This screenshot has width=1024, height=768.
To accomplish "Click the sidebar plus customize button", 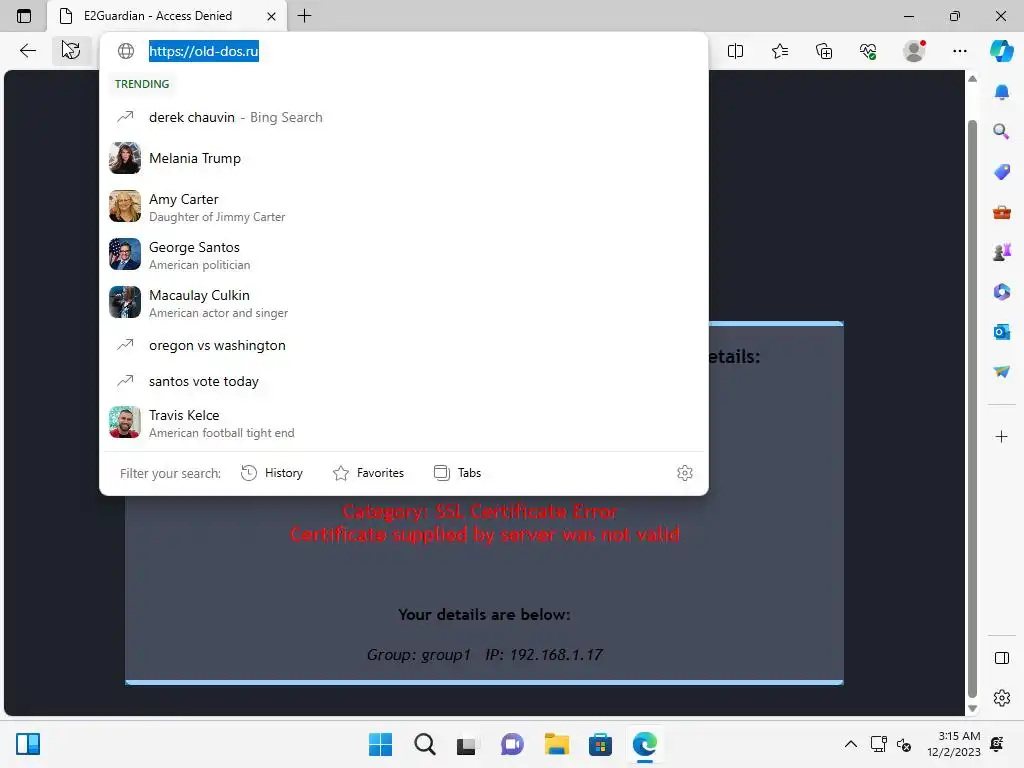I will click(x=1002, y=436).
